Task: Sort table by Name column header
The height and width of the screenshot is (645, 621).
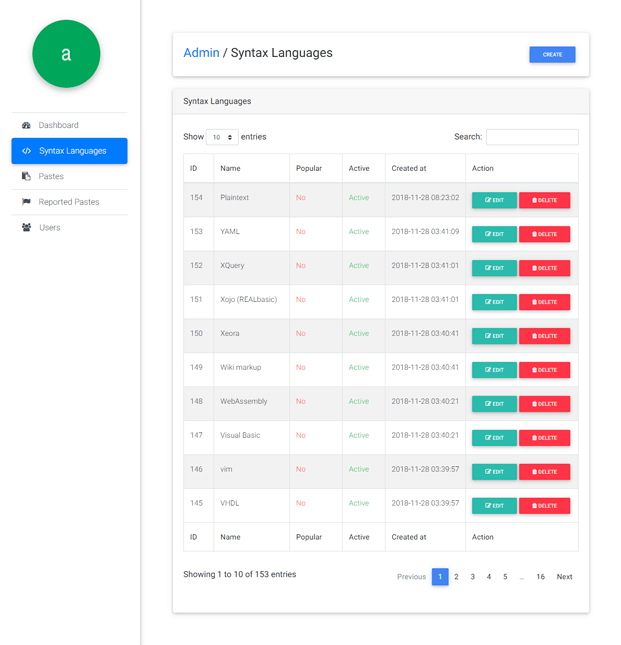Action: click(x=231, y=168)
